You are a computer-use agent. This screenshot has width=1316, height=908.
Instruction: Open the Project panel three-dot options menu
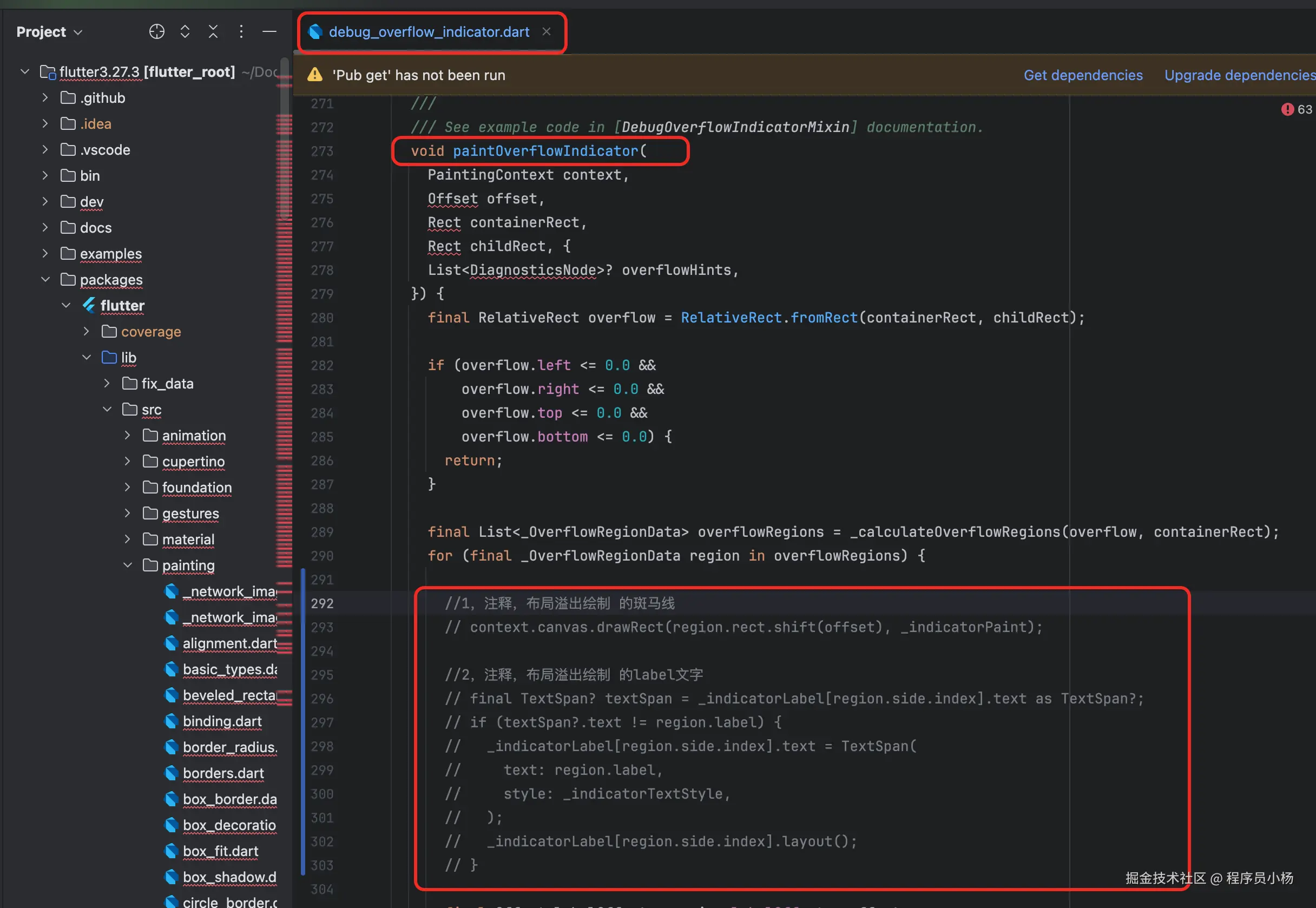(x=241, y=31)
